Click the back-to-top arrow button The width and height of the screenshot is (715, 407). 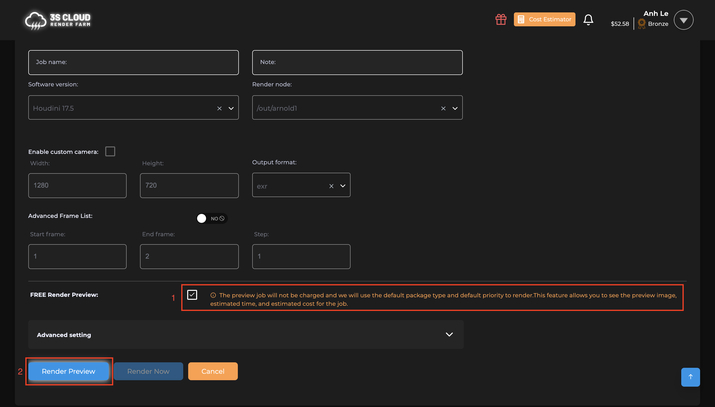(690, 377)
